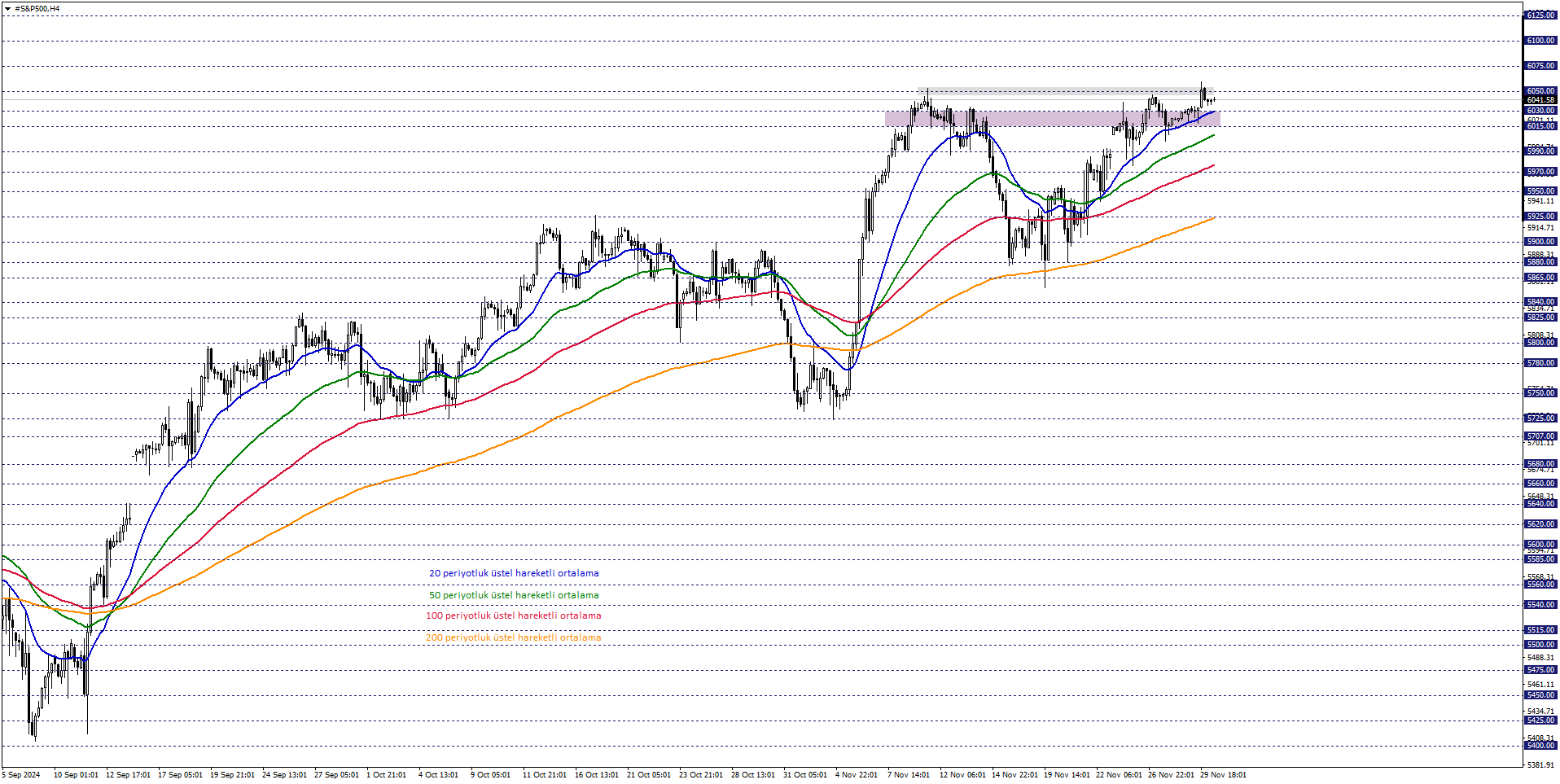Click the 5914.71 axis value
1560x784 pixels.
point(1540,228)
